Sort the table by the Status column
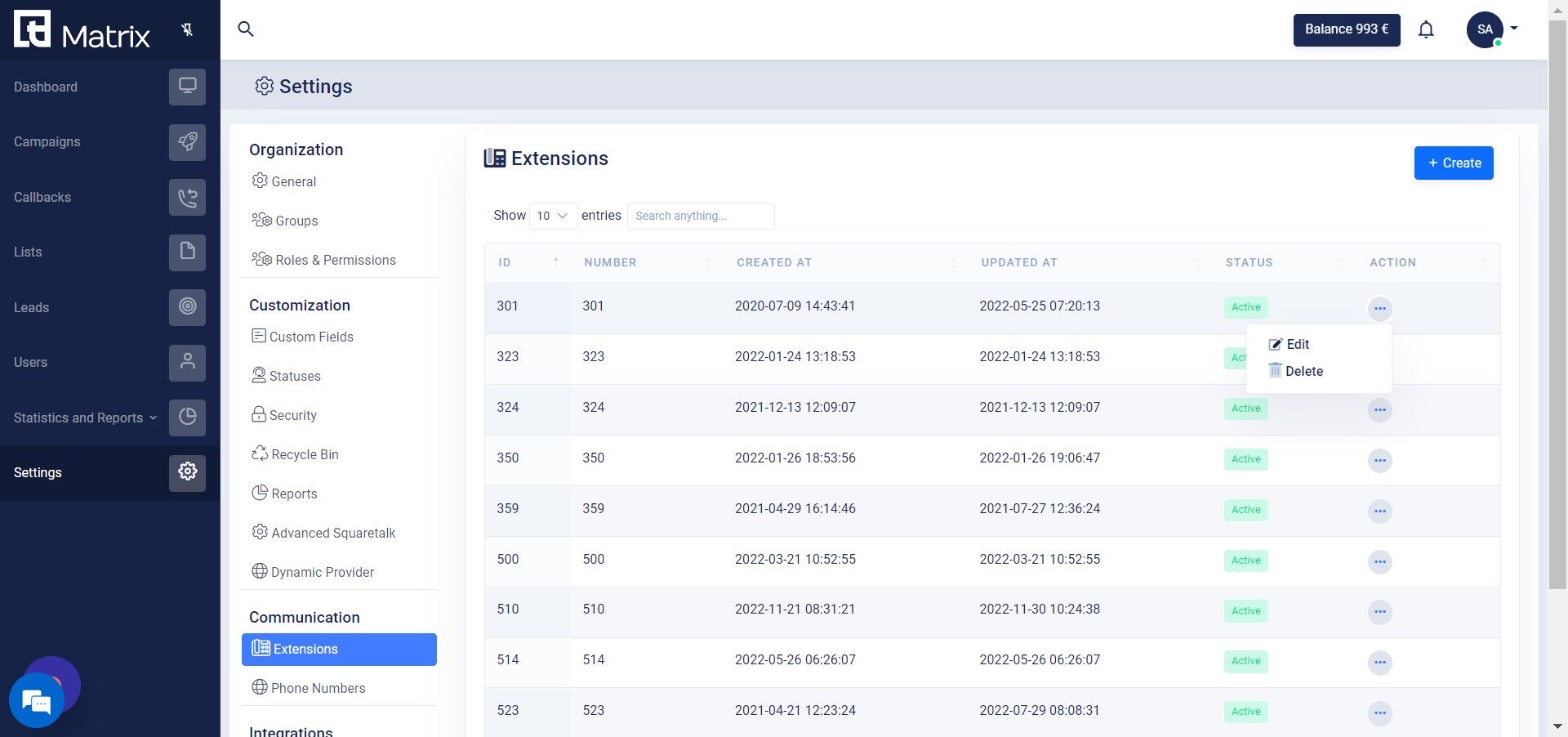Screen dimensions: 1568x737 coord(1284,262)
